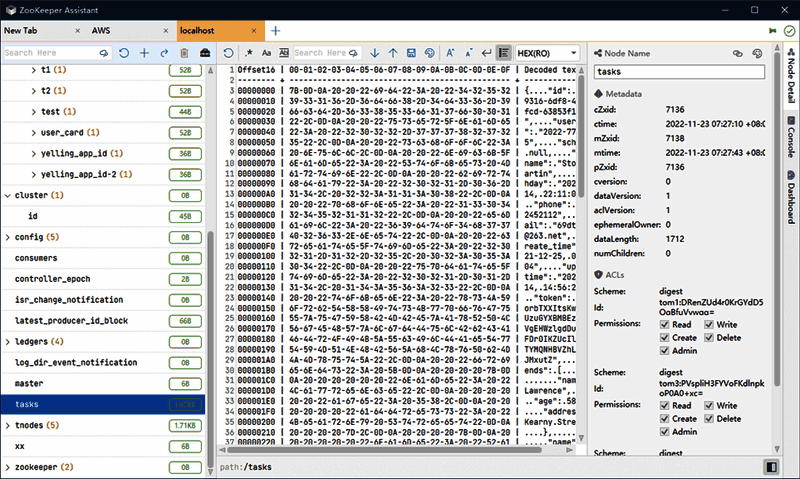Delete selected node with the trash icon
Image resolution: width=800 pixels, height=479 pixels.
pos(185,53)
